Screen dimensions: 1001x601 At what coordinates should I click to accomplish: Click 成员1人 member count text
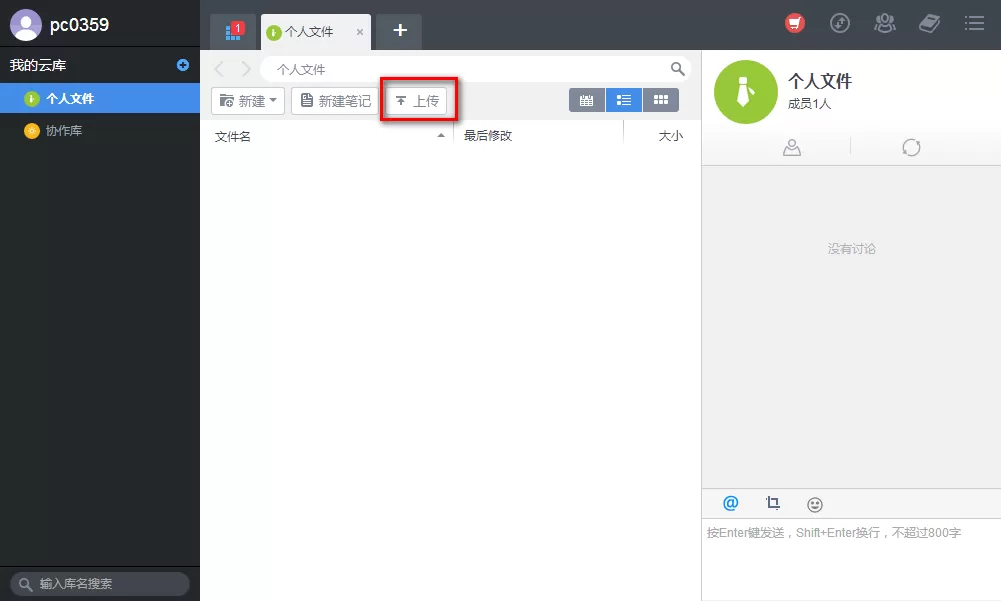coord(809,104)
